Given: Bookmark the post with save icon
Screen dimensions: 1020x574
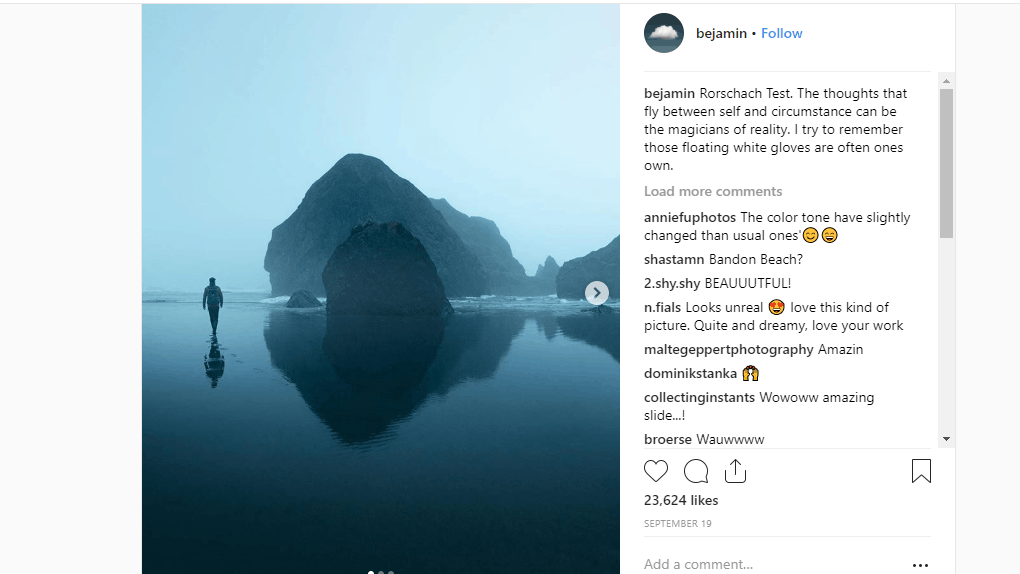Looking at the screenshot, I should [x=921, y=471].
